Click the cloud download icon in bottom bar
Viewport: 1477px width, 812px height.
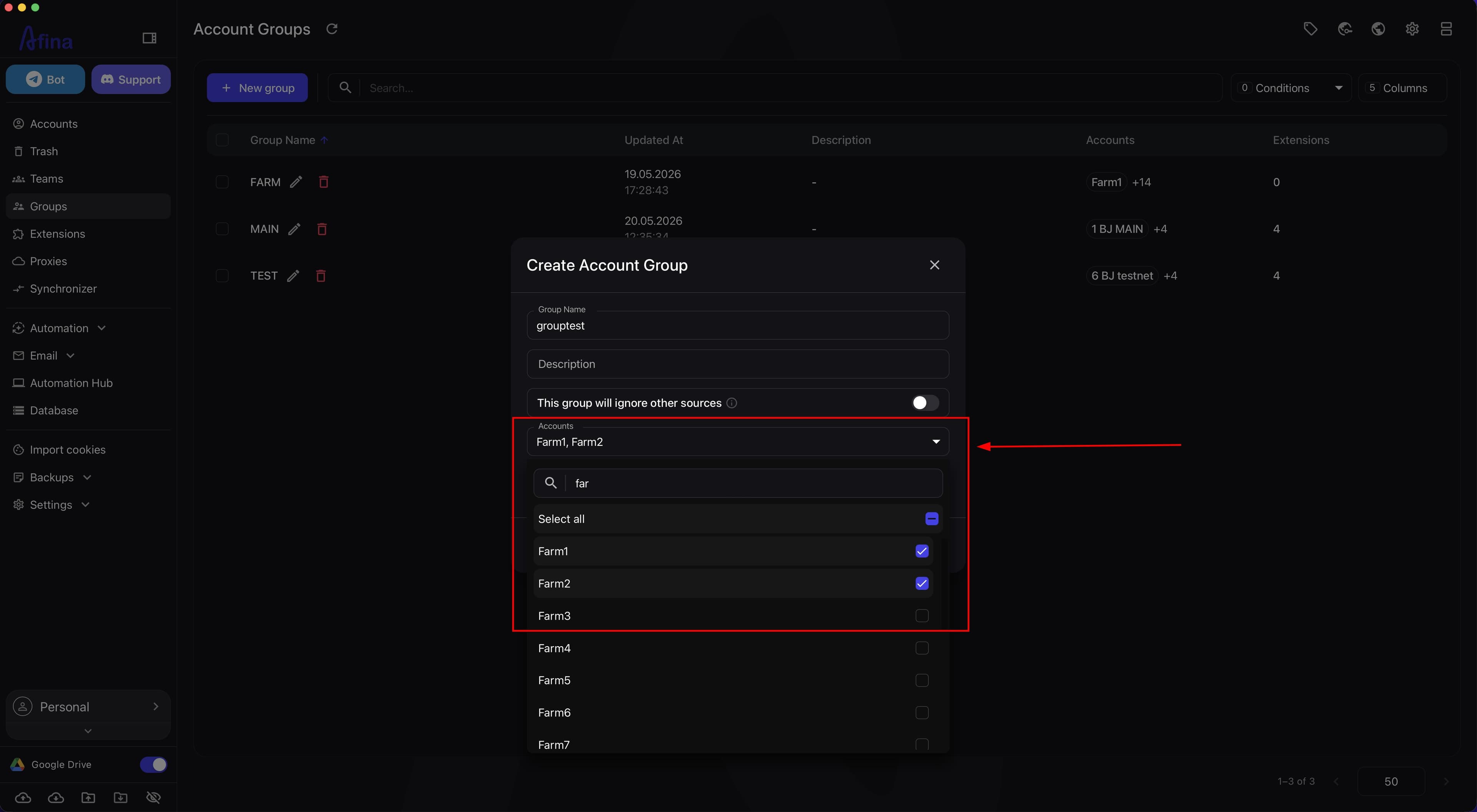click(56, 798)
